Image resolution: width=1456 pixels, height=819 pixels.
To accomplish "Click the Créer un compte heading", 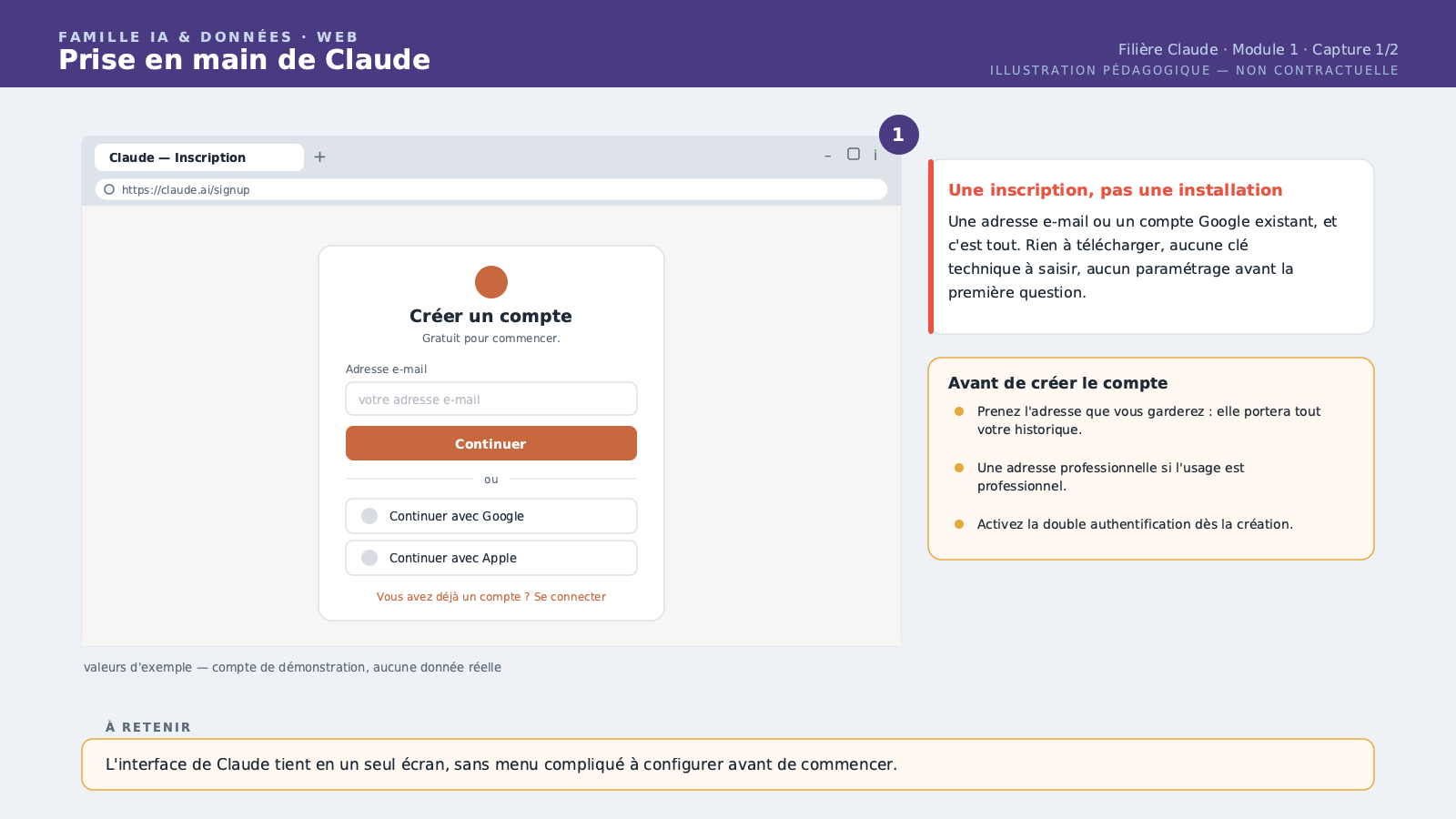I will 490,316.
